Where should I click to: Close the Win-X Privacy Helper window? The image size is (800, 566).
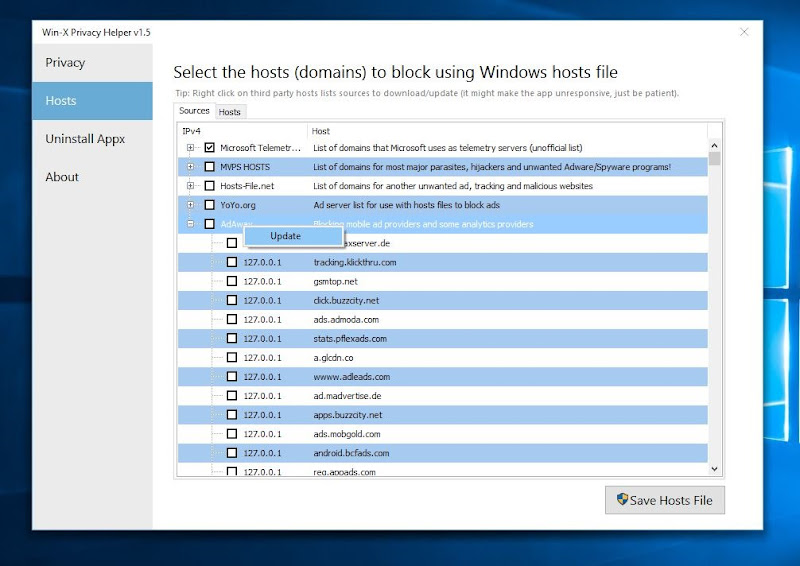(x=744, y=32)
